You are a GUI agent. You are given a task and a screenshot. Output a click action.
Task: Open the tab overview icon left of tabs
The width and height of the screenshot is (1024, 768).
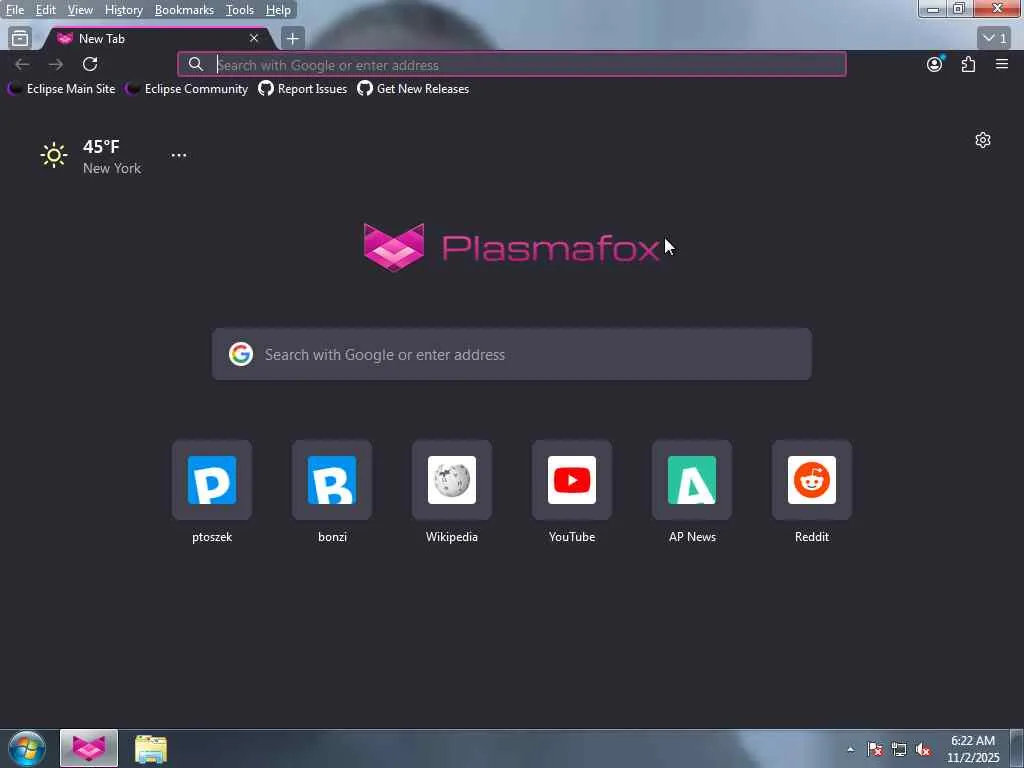click(20, 39)
